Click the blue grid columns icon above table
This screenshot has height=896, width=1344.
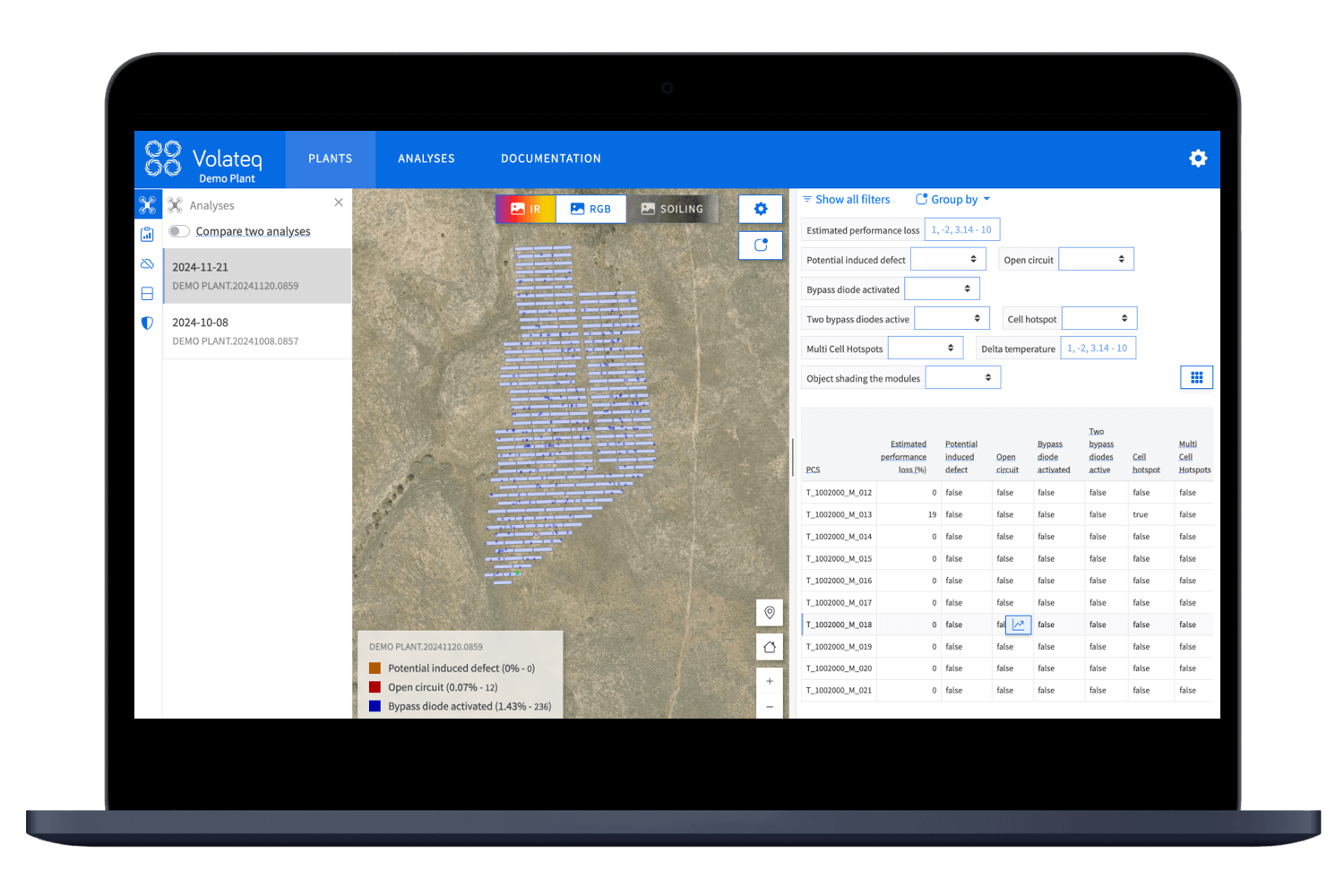[1196, 376]
